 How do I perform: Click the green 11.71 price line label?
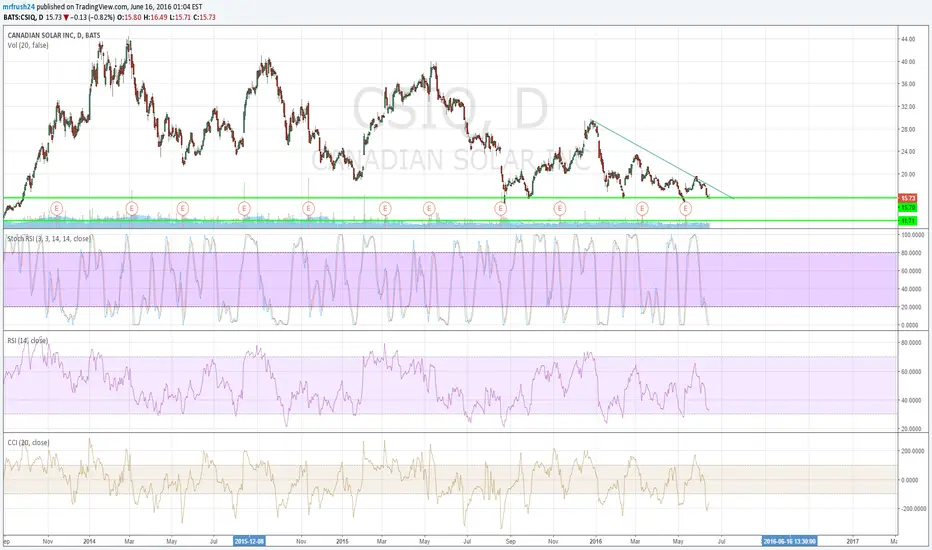908,221
